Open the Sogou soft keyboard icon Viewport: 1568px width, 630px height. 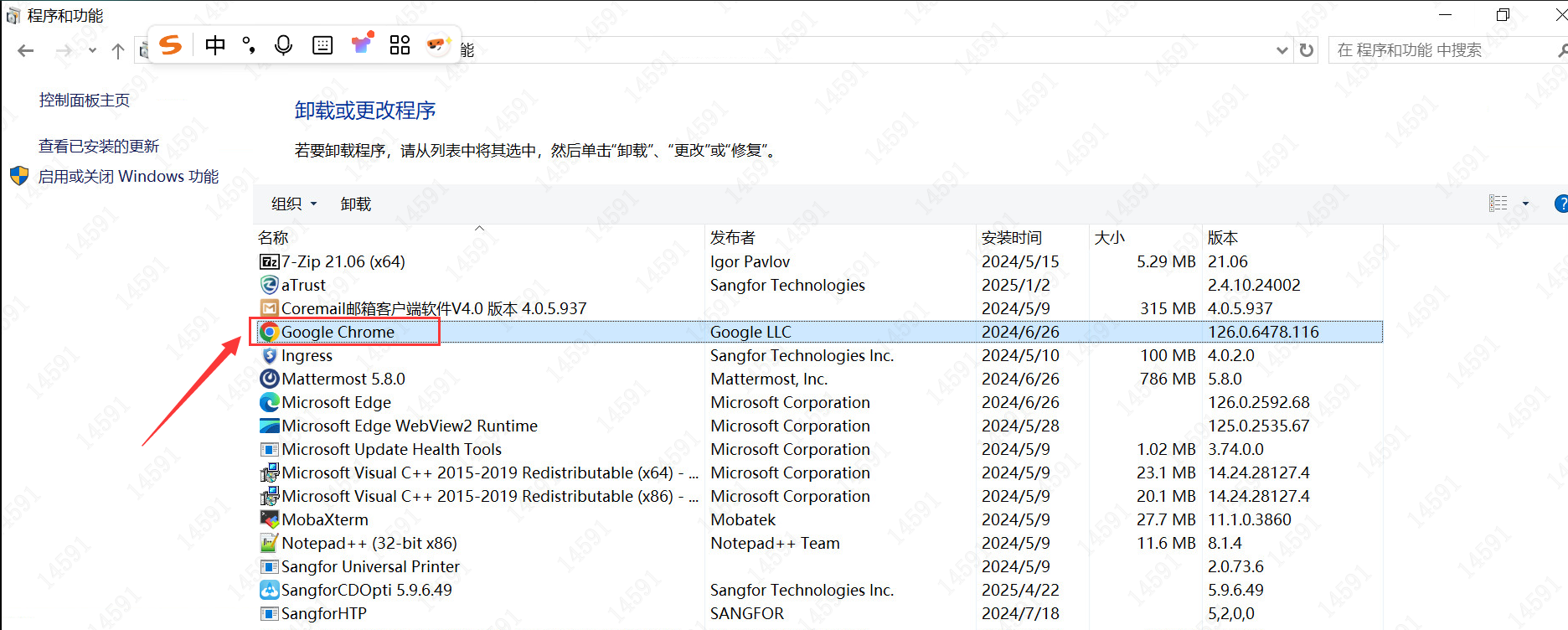322,45
